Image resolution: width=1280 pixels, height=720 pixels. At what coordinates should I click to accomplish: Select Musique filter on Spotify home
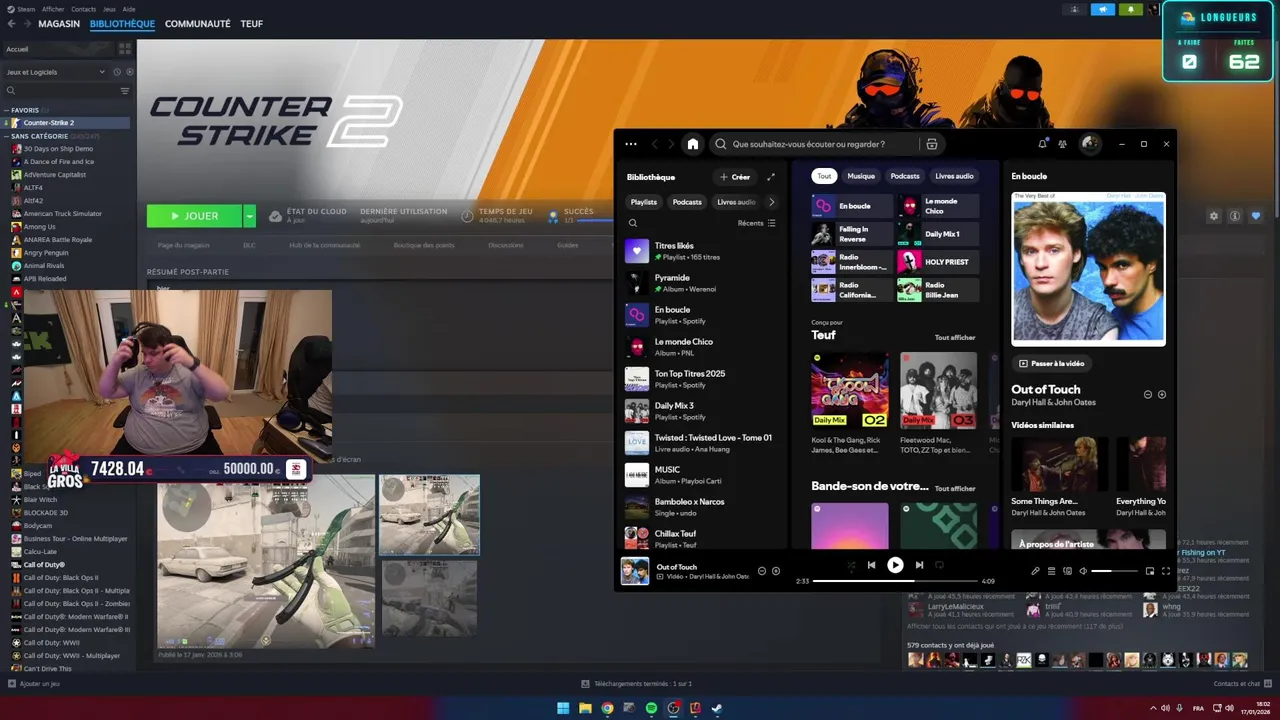tap(861, 176)
